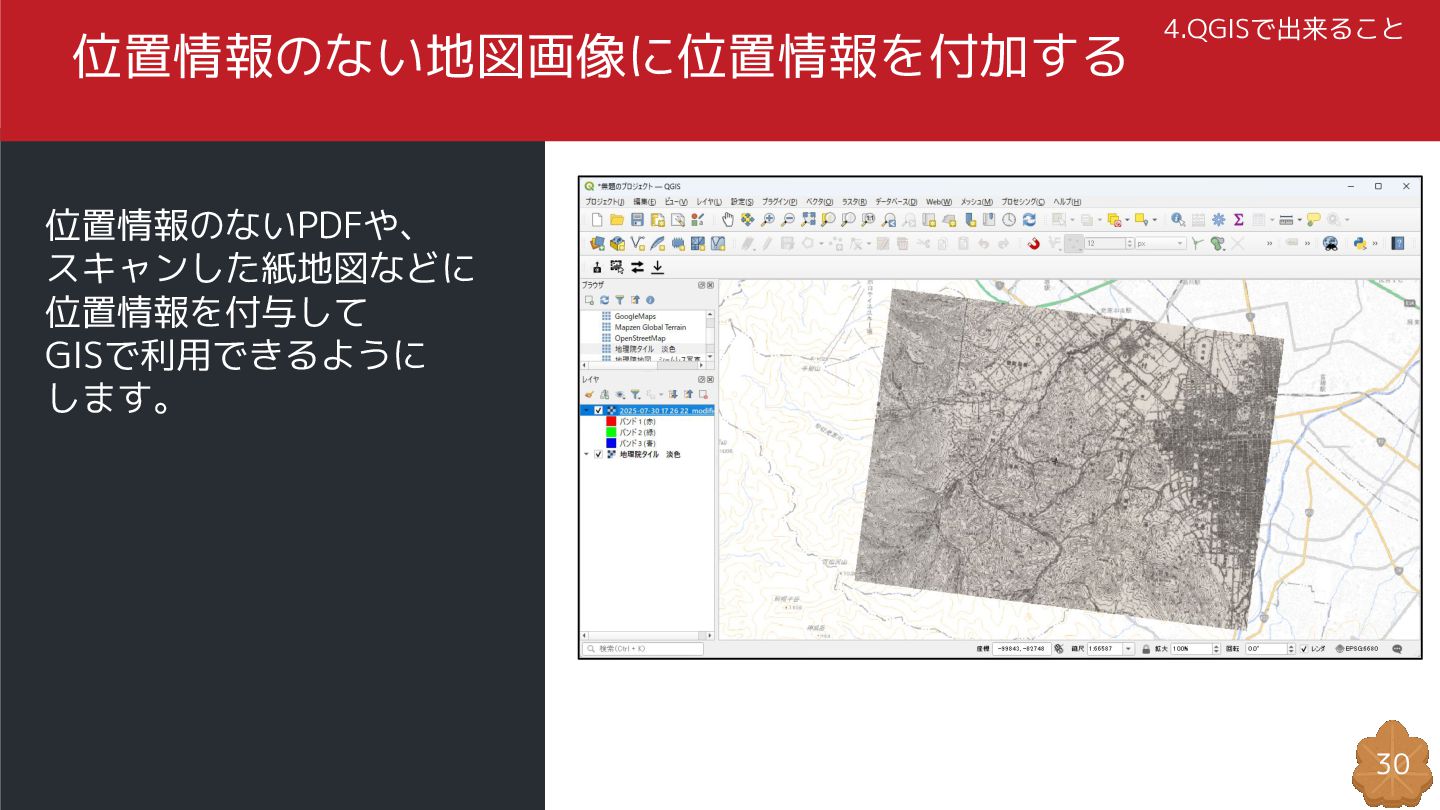This screenshot has height=810, width=1440.
Task: Select the Zoom Out magnifier tool
Action: point(788,219)
